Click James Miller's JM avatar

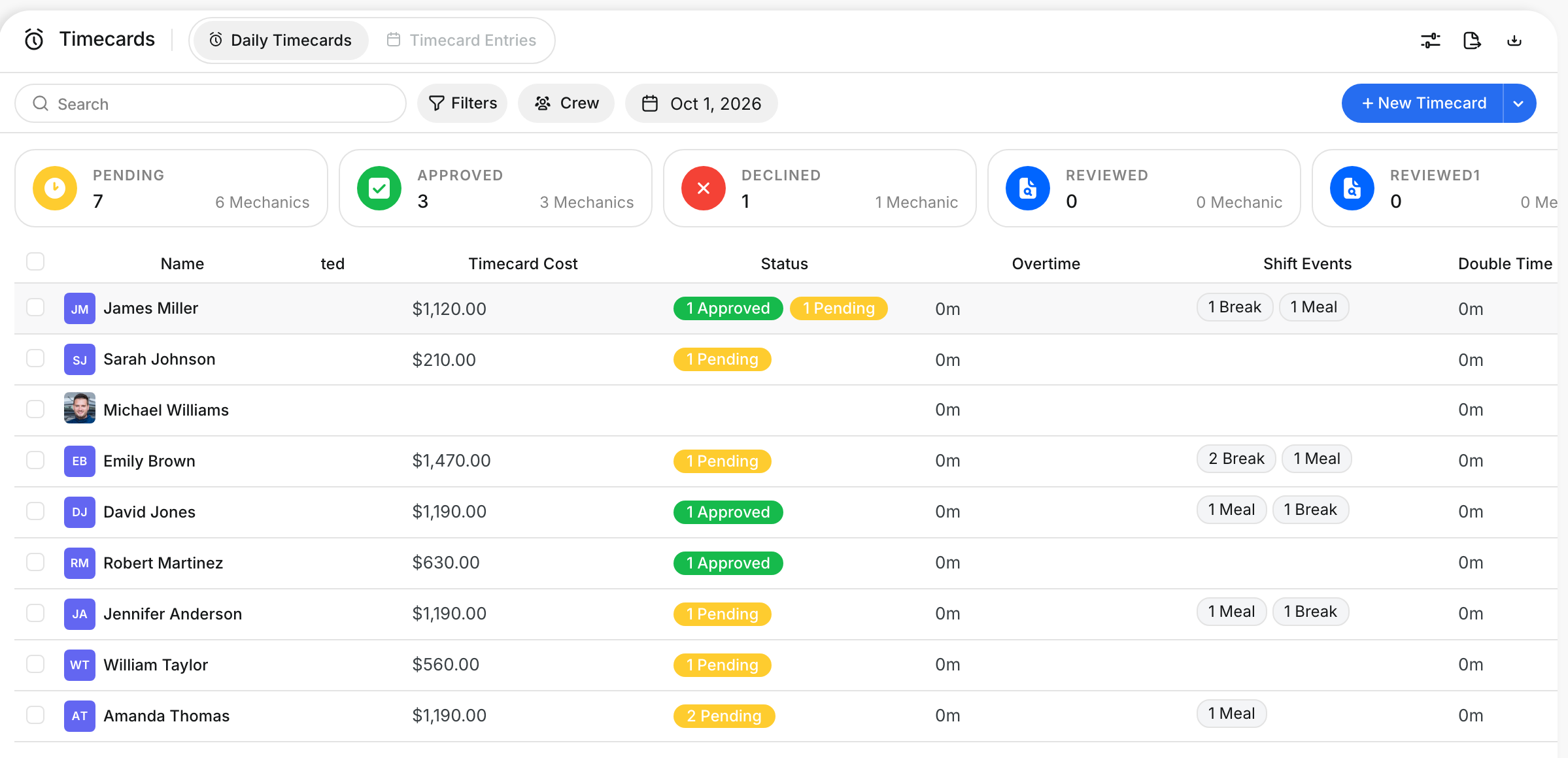80,308
